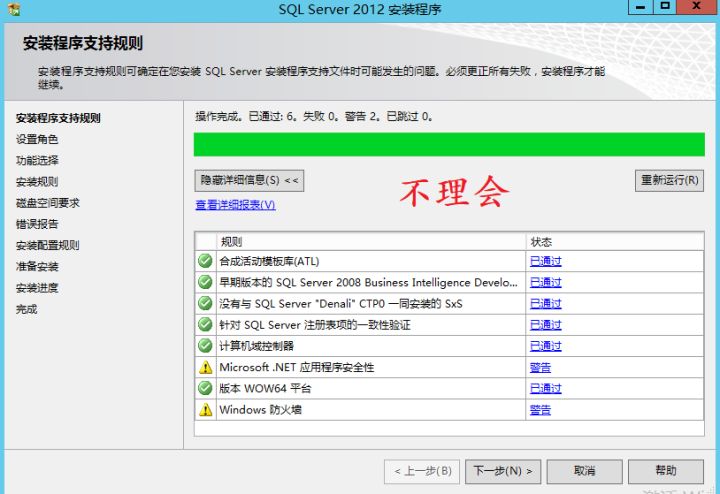
Task: Select 准备安装 step in sidebar
Action: (x=37, y=266)
